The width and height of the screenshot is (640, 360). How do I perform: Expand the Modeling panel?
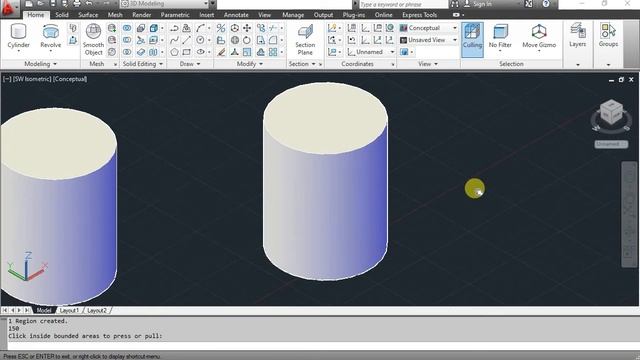[40, 64]
